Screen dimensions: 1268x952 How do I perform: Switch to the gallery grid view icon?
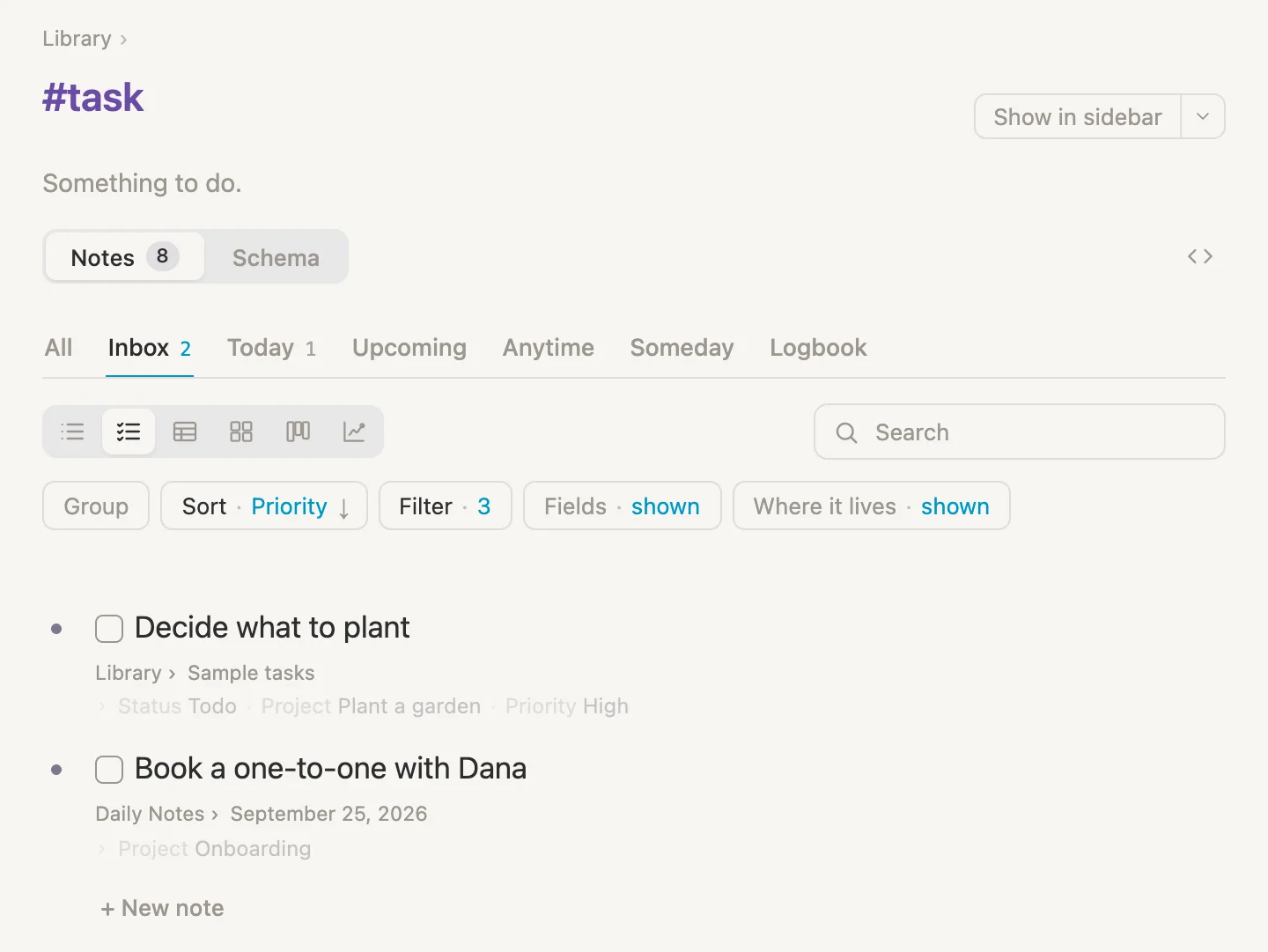coord(241,432)
